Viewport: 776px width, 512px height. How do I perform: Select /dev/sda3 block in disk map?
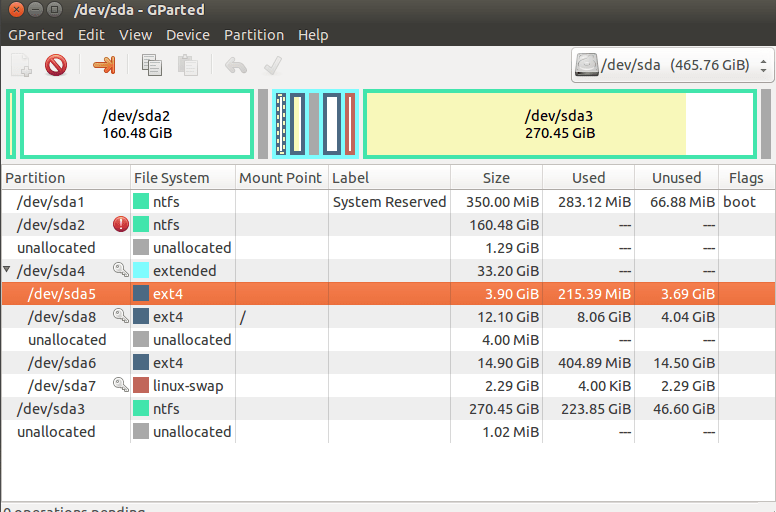point(560,124)
